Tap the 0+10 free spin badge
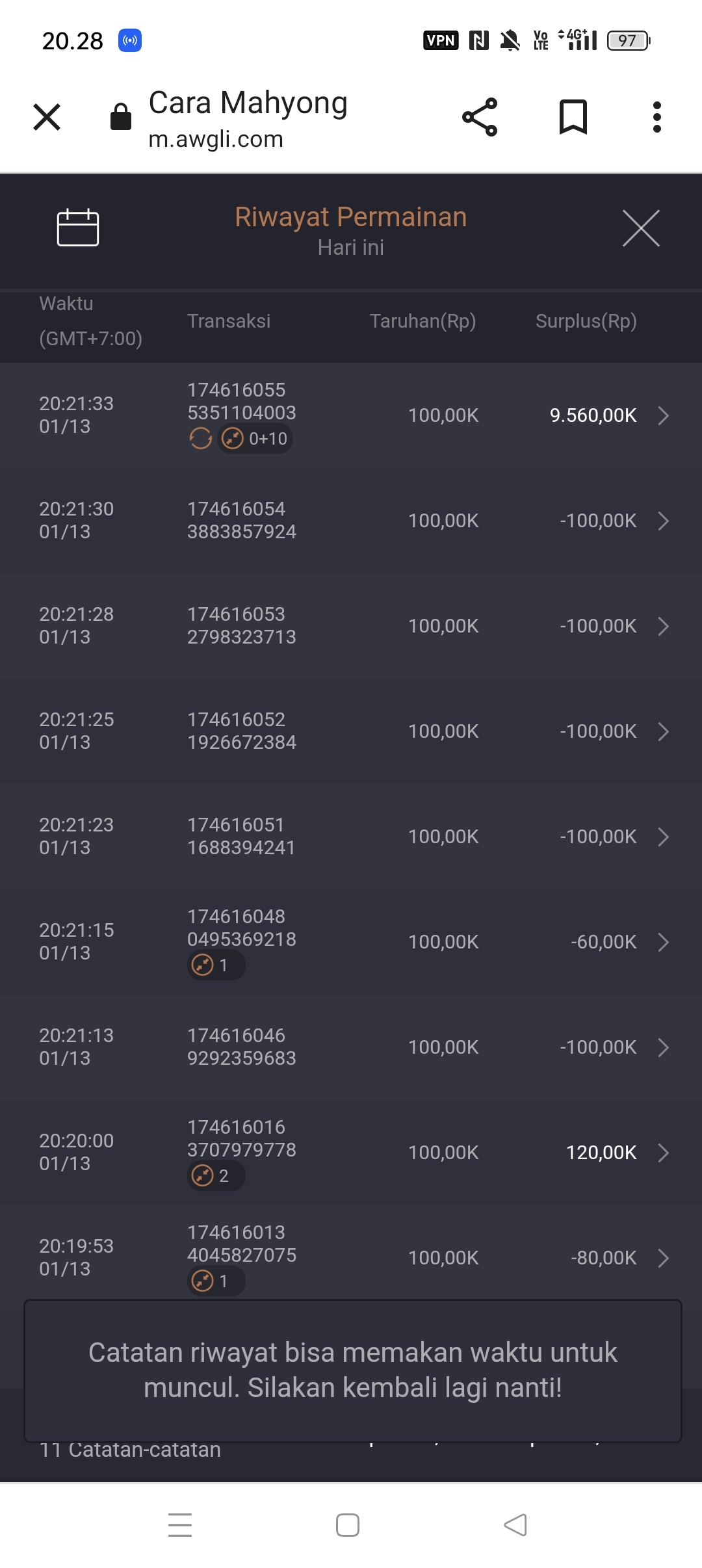The image size is (702, 1568). pos(255,439)
